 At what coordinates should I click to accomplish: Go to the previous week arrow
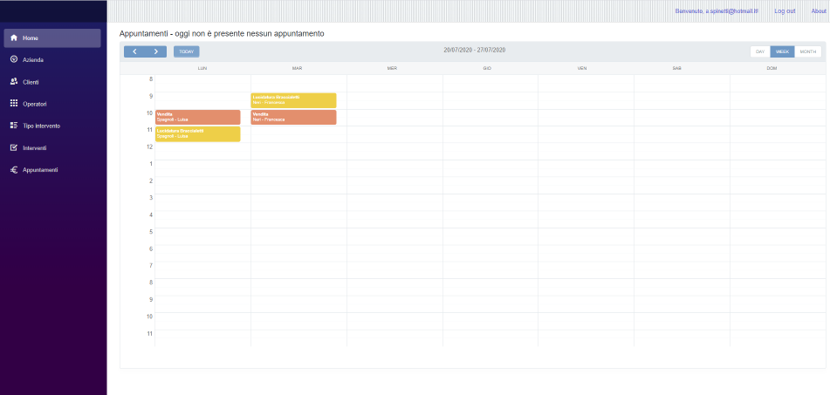tap(134, 51)
